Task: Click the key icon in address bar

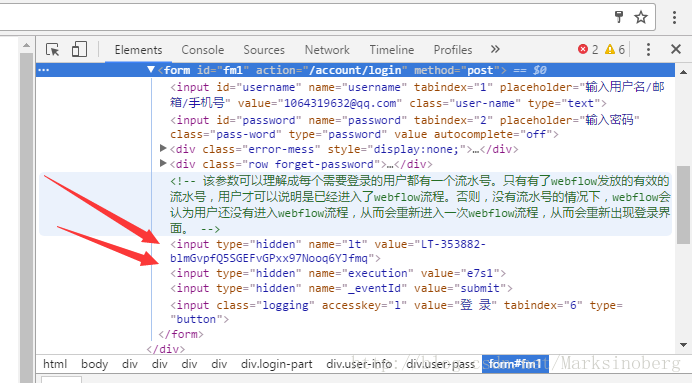Action: [619, 17]
